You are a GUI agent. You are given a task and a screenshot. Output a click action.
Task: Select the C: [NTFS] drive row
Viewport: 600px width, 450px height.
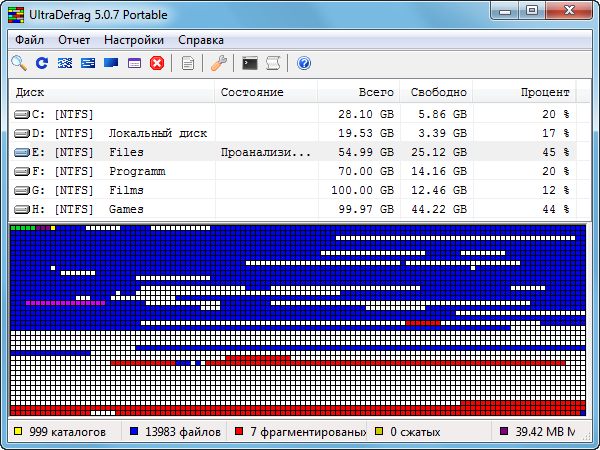[x=293, y=114]
